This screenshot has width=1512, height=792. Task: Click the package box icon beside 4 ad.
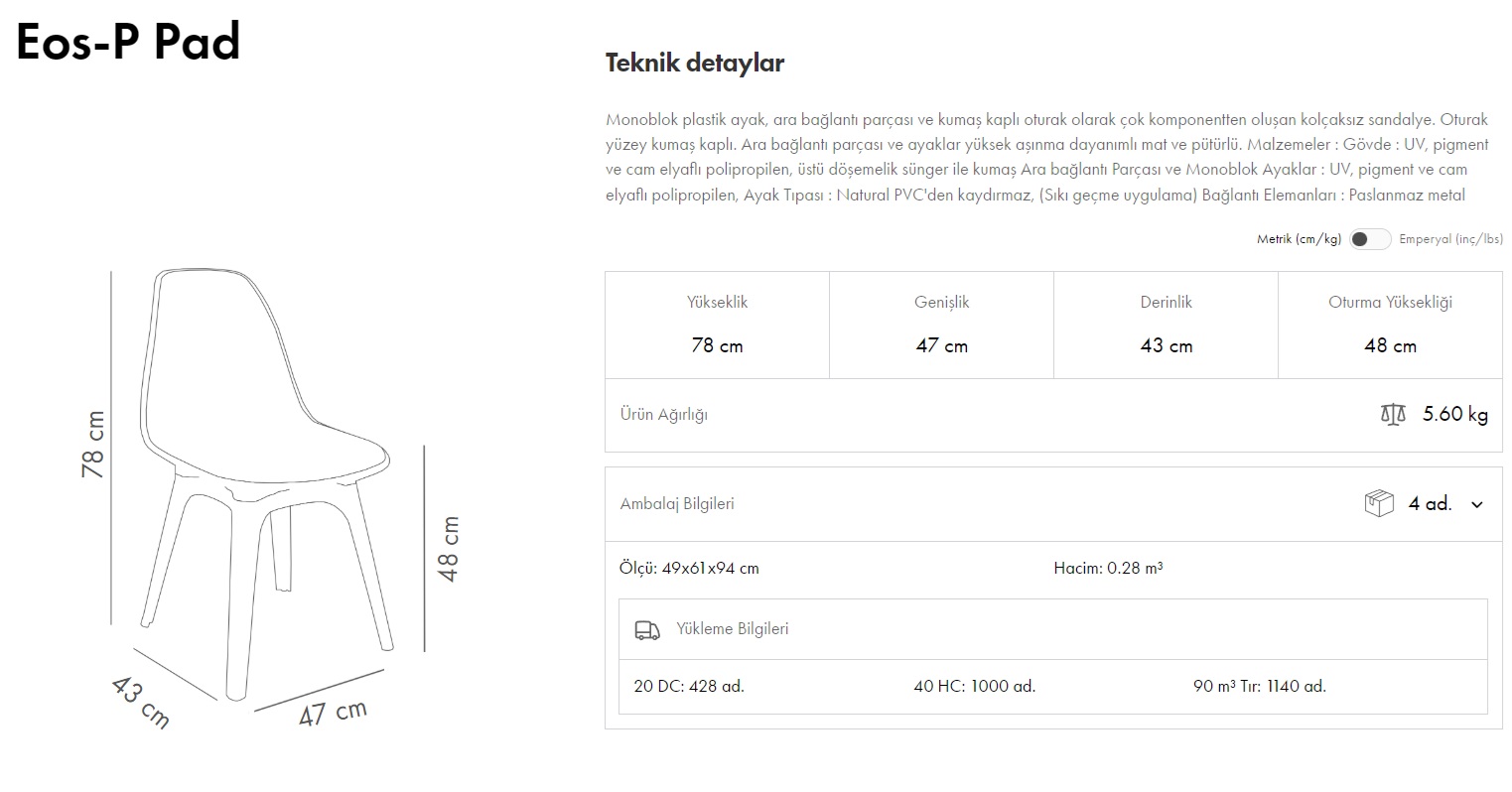(1379, 503)
